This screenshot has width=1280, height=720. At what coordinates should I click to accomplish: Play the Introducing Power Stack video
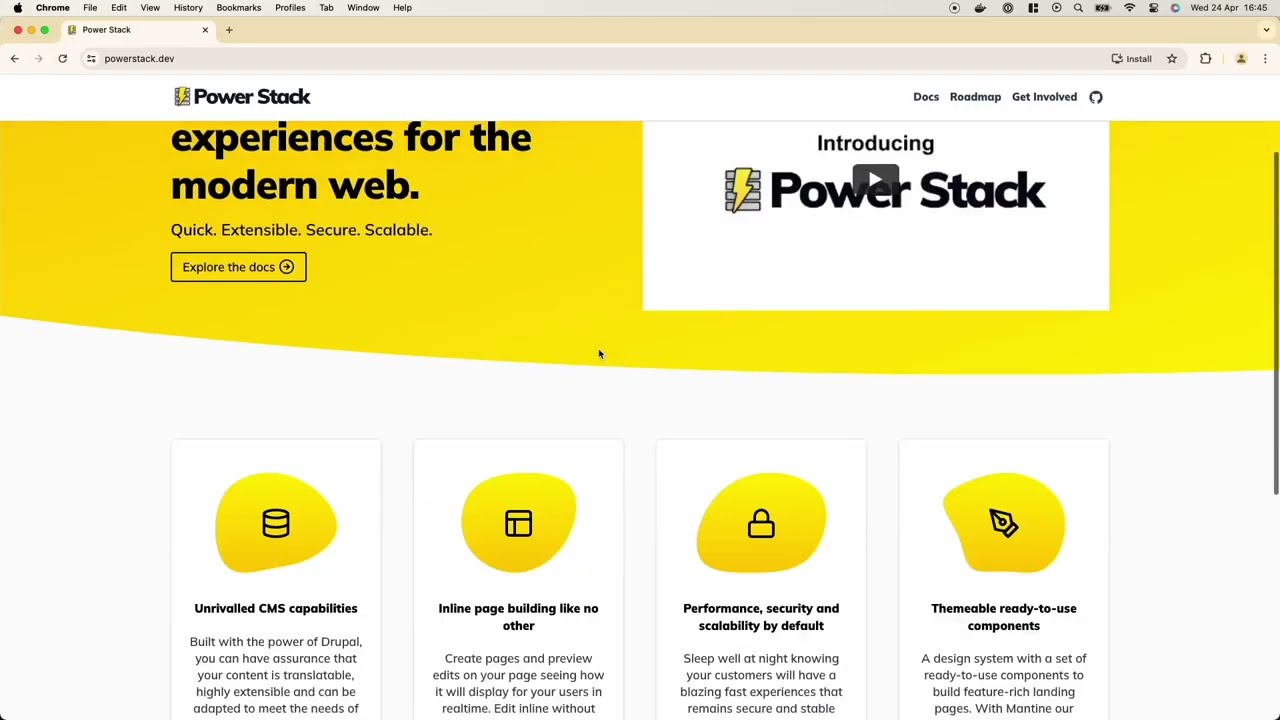click(875, 181)
